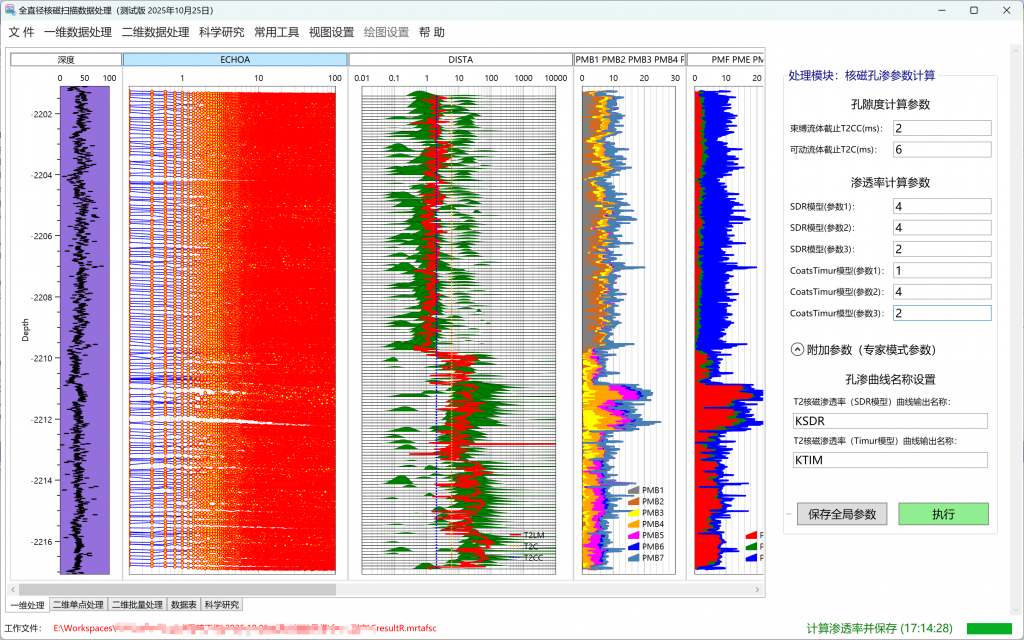Click the KSDR curve name field
The width and height of the screenshot is (1024, 640).
[890, 421]
